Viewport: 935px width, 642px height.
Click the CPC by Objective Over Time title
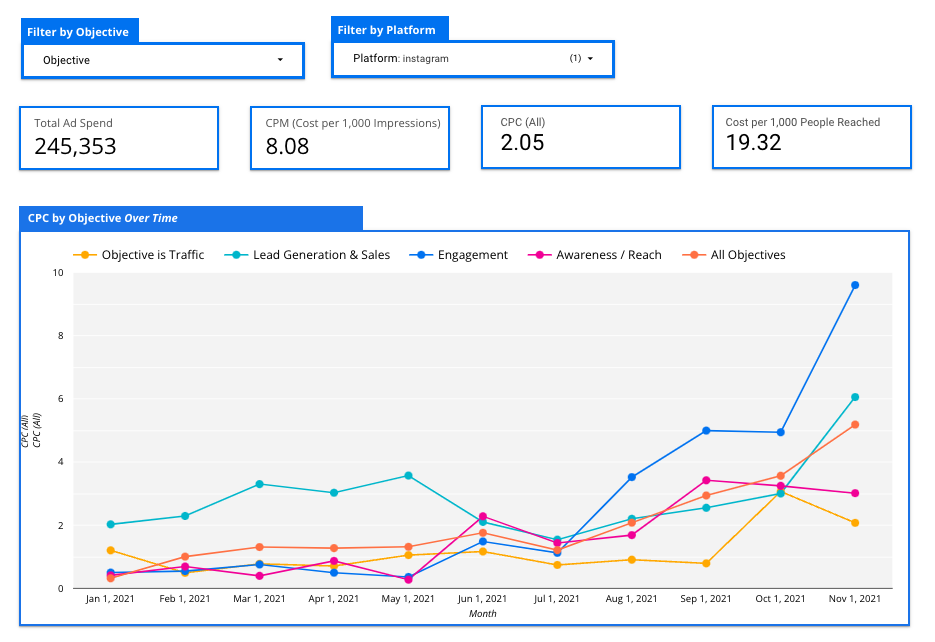point(103,218)
